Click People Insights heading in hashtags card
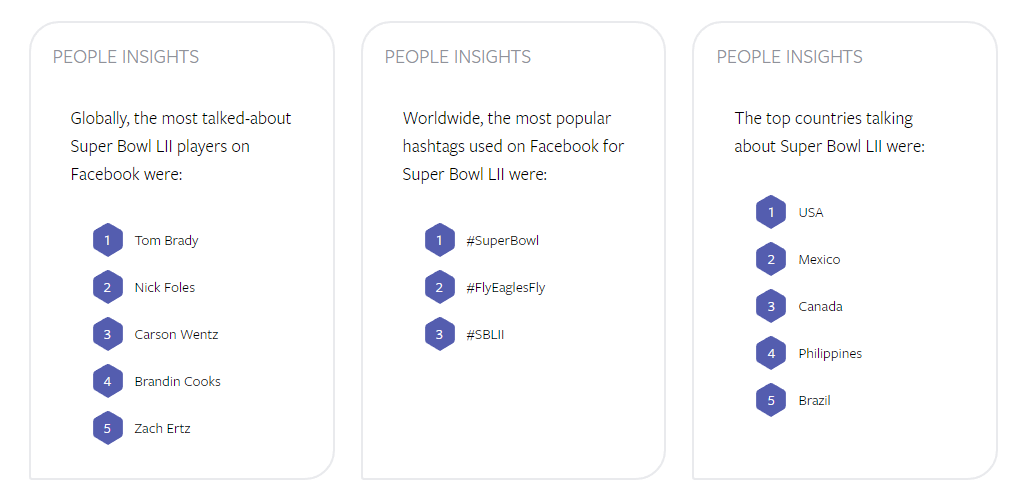The height and width of the screenshot is (486, 1015). pyautogui.click(x=458, y=57)
